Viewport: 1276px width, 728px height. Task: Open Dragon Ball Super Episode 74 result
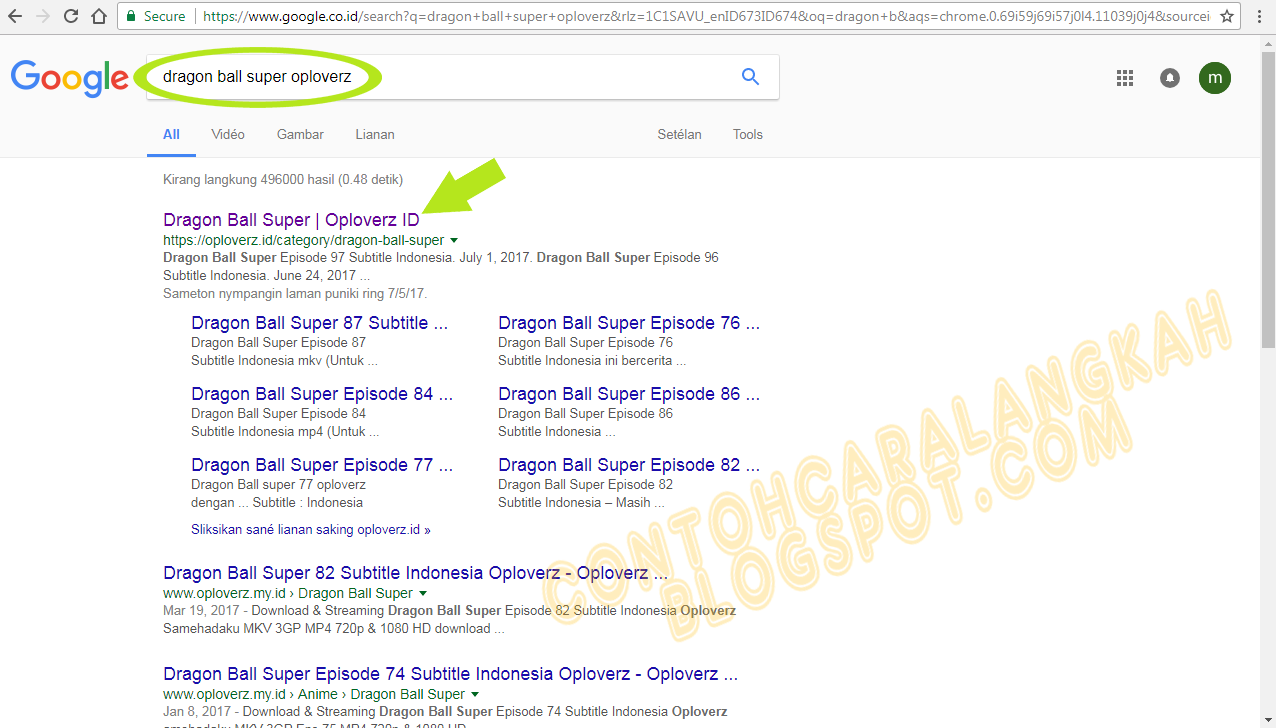tap(451, 674)
